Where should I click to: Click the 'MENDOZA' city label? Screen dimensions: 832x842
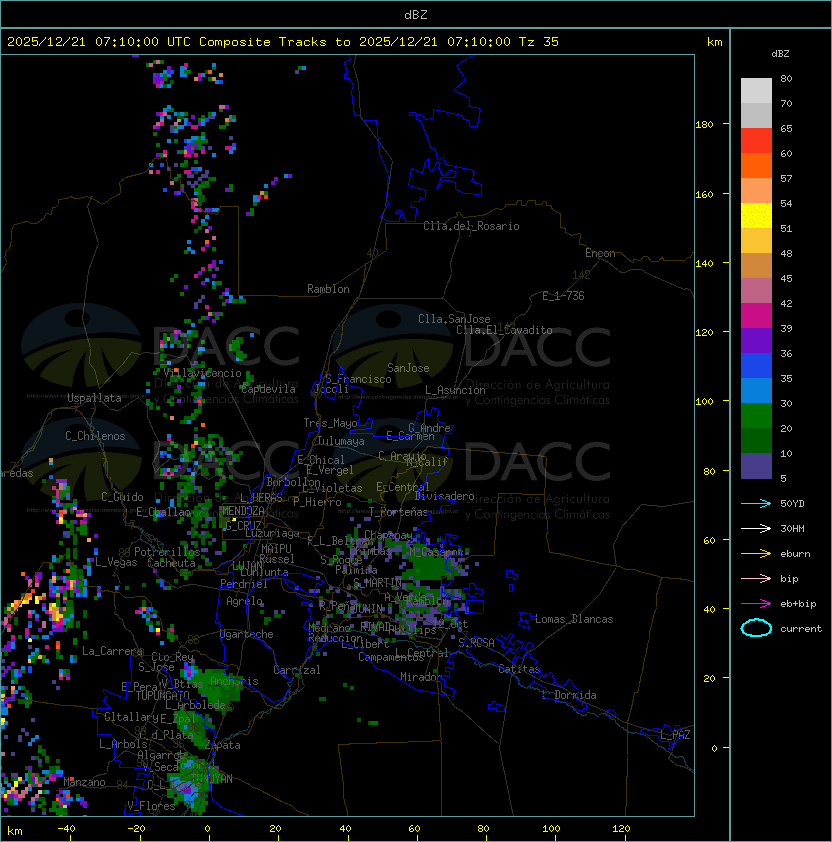243,511
